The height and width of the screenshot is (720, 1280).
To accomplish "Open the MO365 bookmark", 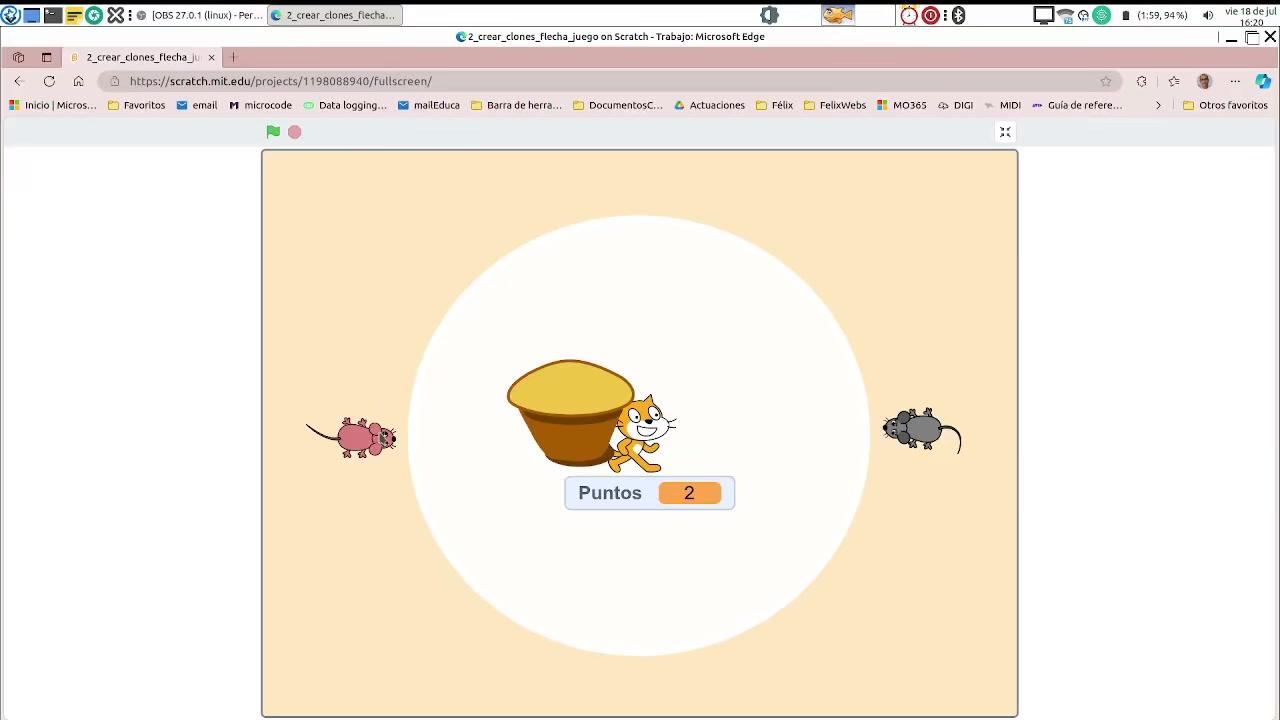I will tap(902, 105).
